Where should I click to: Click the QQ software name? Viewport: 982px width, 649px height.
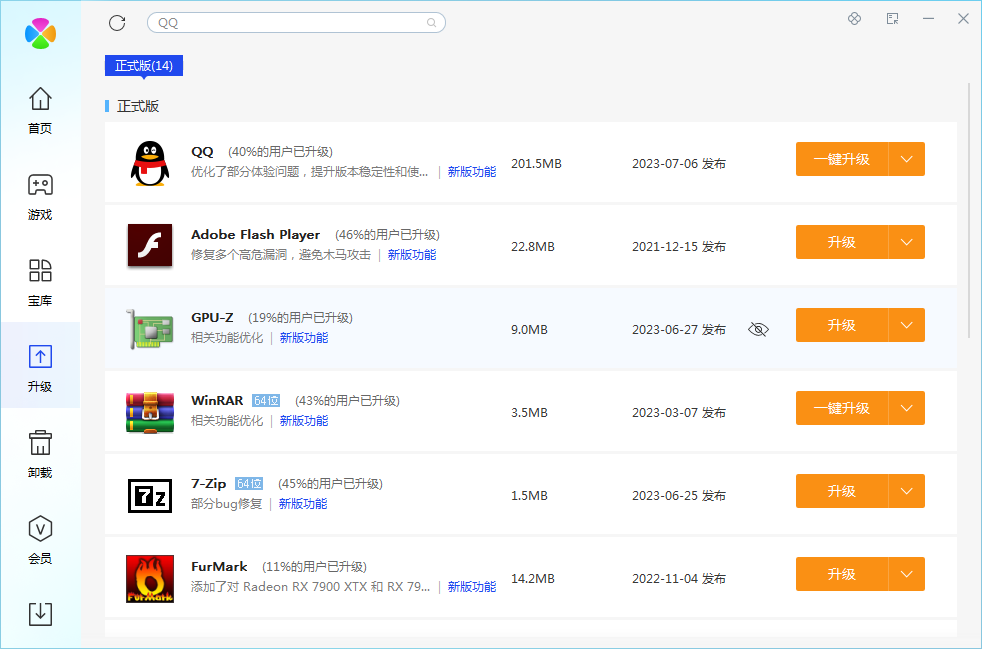(202, 152)
